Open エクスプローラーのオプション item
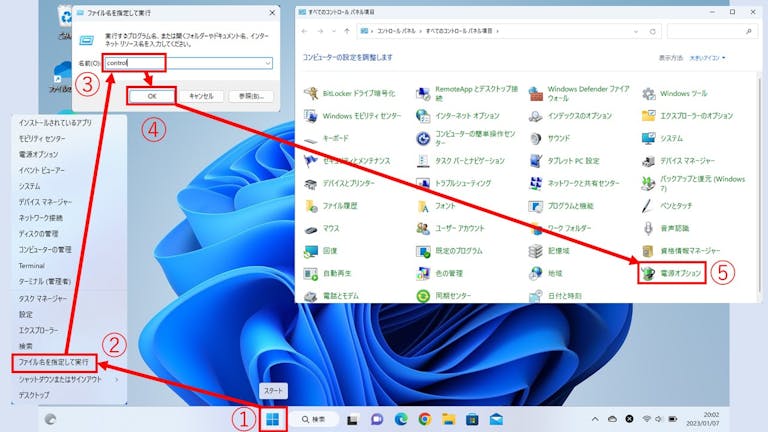 687,116
